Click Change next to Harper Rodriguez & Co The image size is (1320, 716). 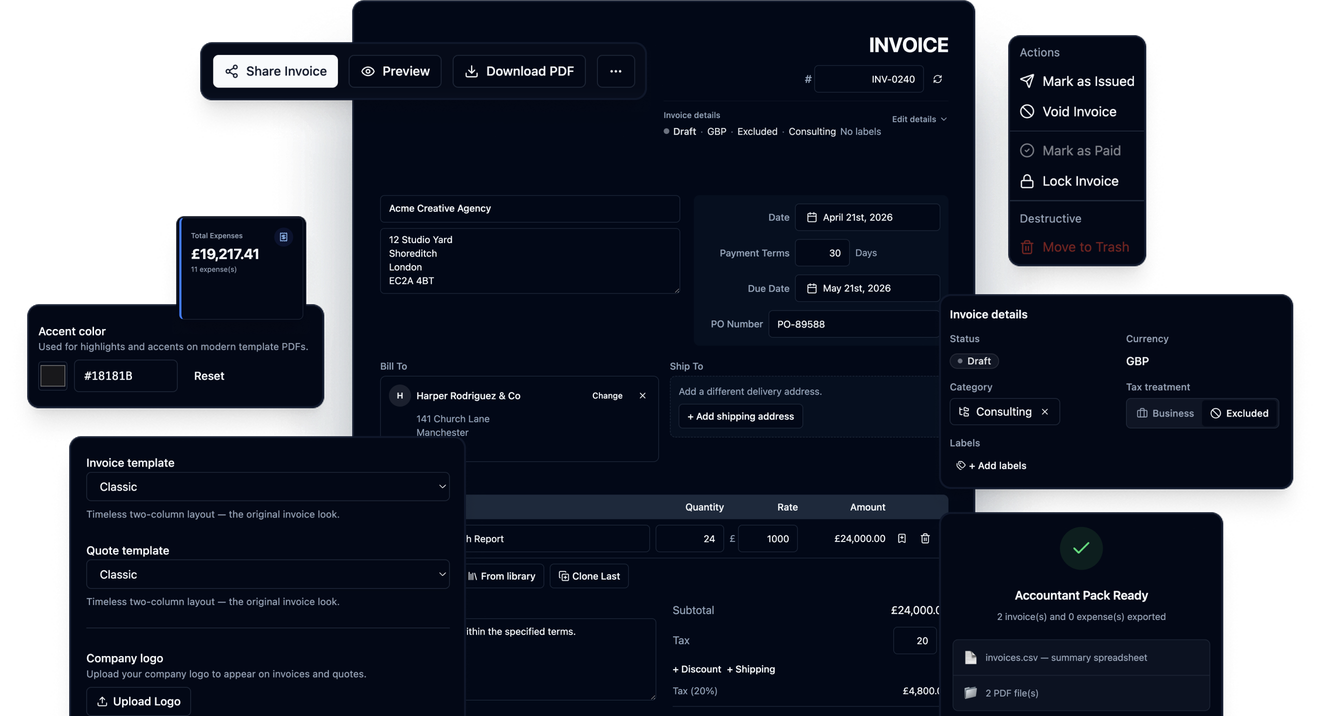[607, 396]
